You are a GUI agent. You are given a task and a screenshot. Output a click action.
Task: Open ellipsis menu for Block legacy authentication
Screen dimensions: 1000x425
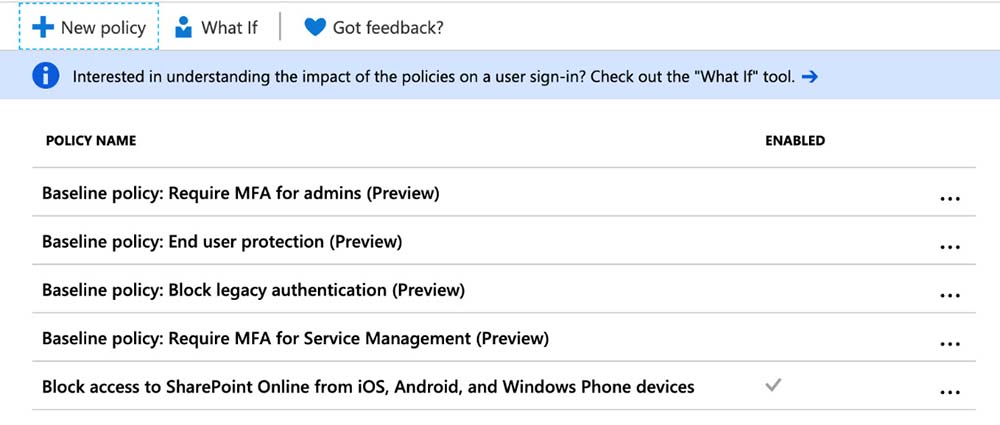click(x=950, y=295)
